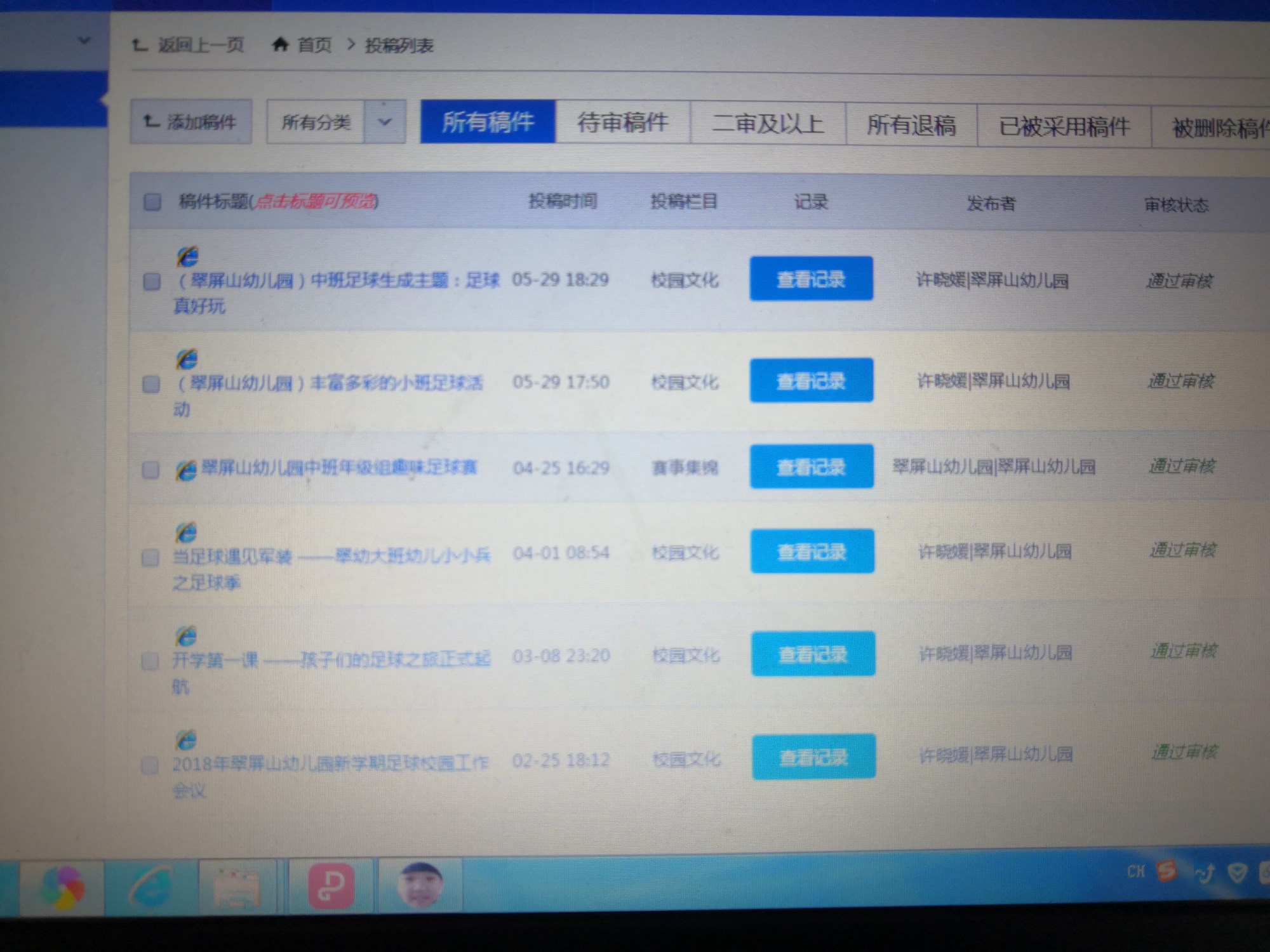Check the box for 05-29 18:29 manuscript
The height and width of the screenshot is (952, 1270).
click(152, 281)
